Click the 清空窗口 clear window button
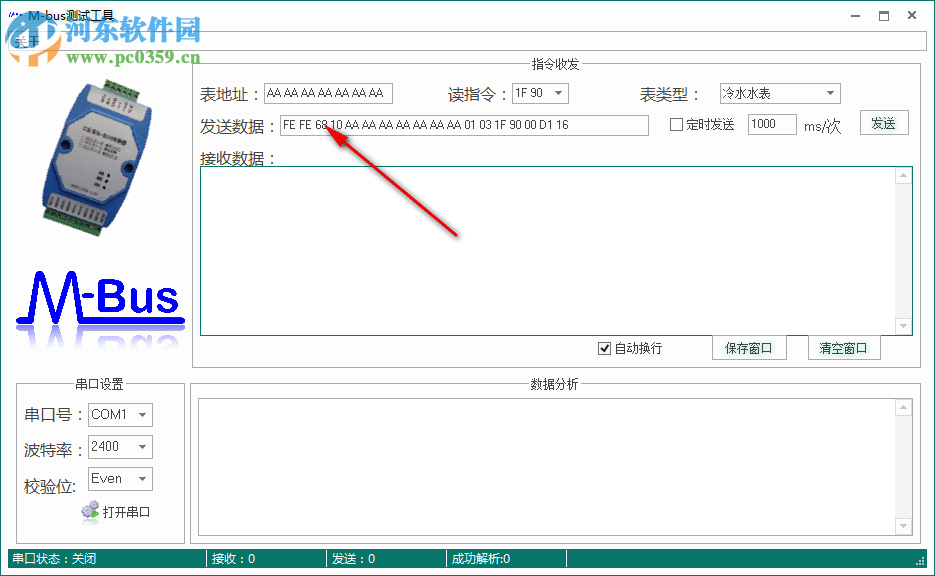The image size is (935, 576). click(845, 347)
